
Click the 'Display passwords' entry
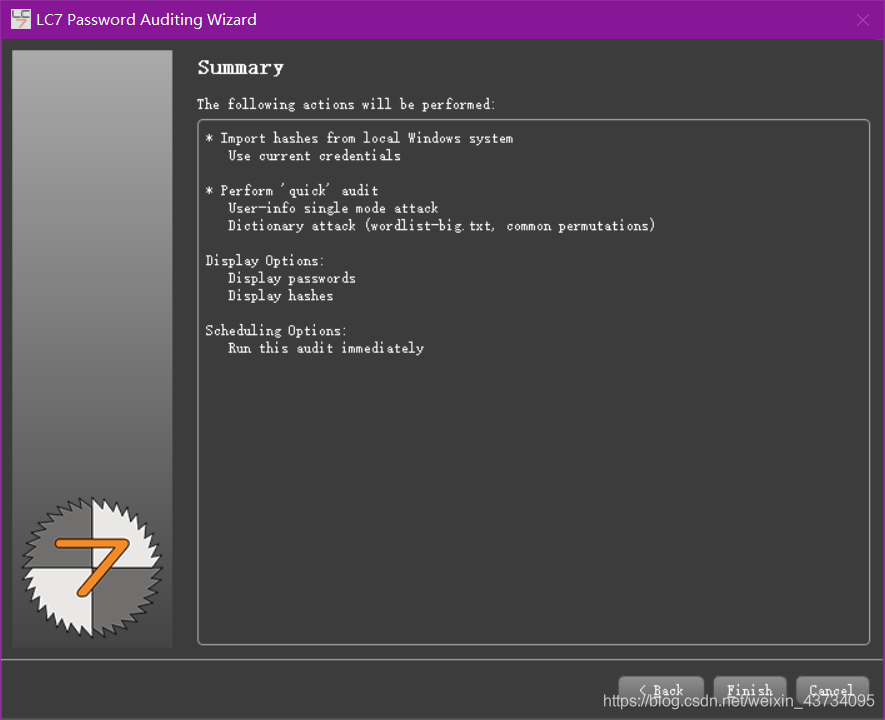point(292,278)
